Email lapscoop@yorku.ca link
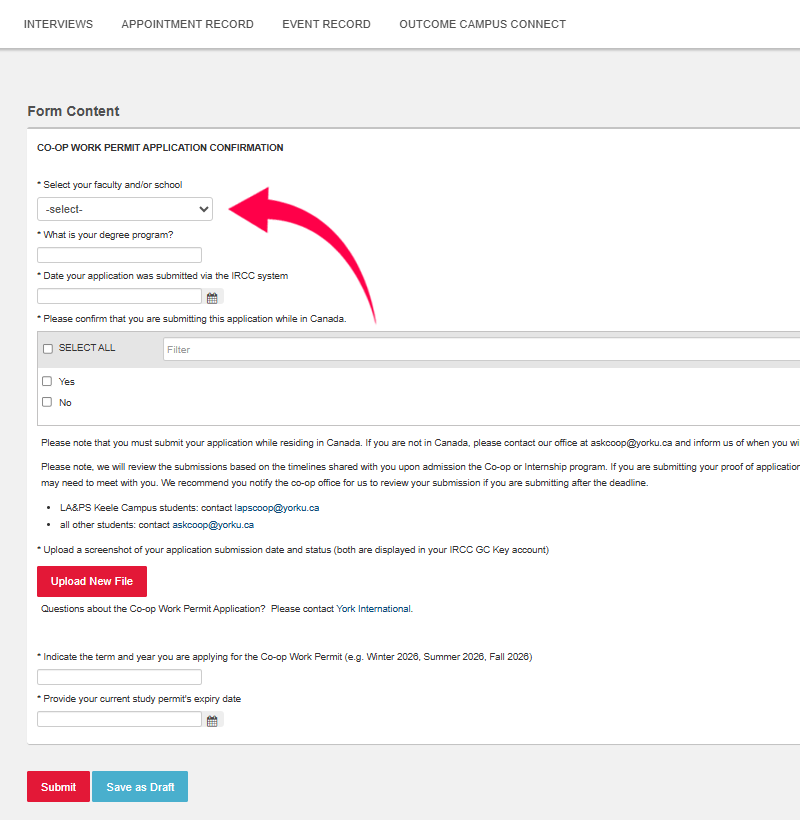The height and width of the screenshot is (820, 800). (x=277, y=508)
